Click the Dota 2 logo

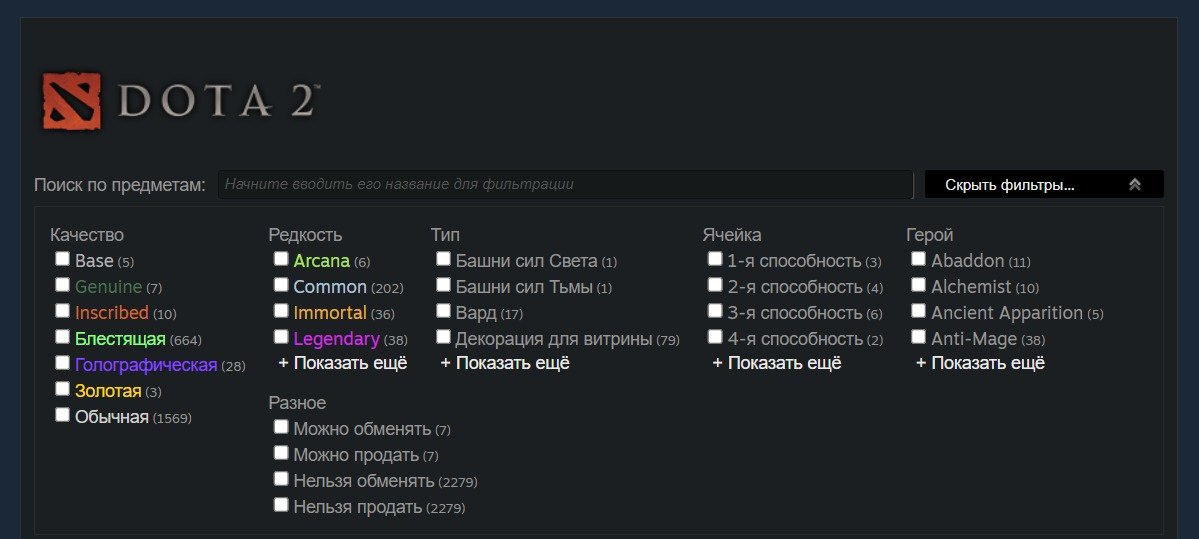(x=180, y=100)
